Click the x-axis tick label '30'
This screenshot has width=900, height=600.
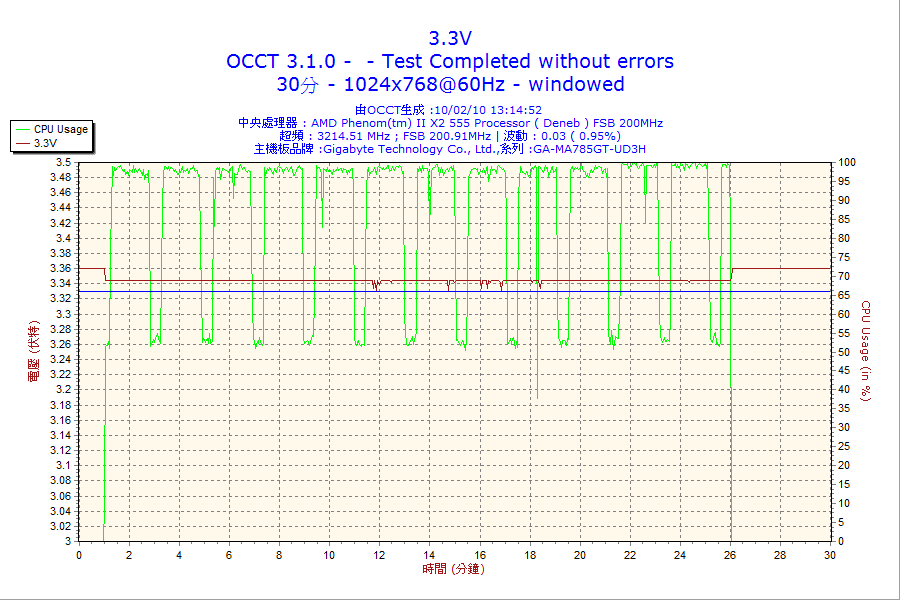(x=829, y=555)
